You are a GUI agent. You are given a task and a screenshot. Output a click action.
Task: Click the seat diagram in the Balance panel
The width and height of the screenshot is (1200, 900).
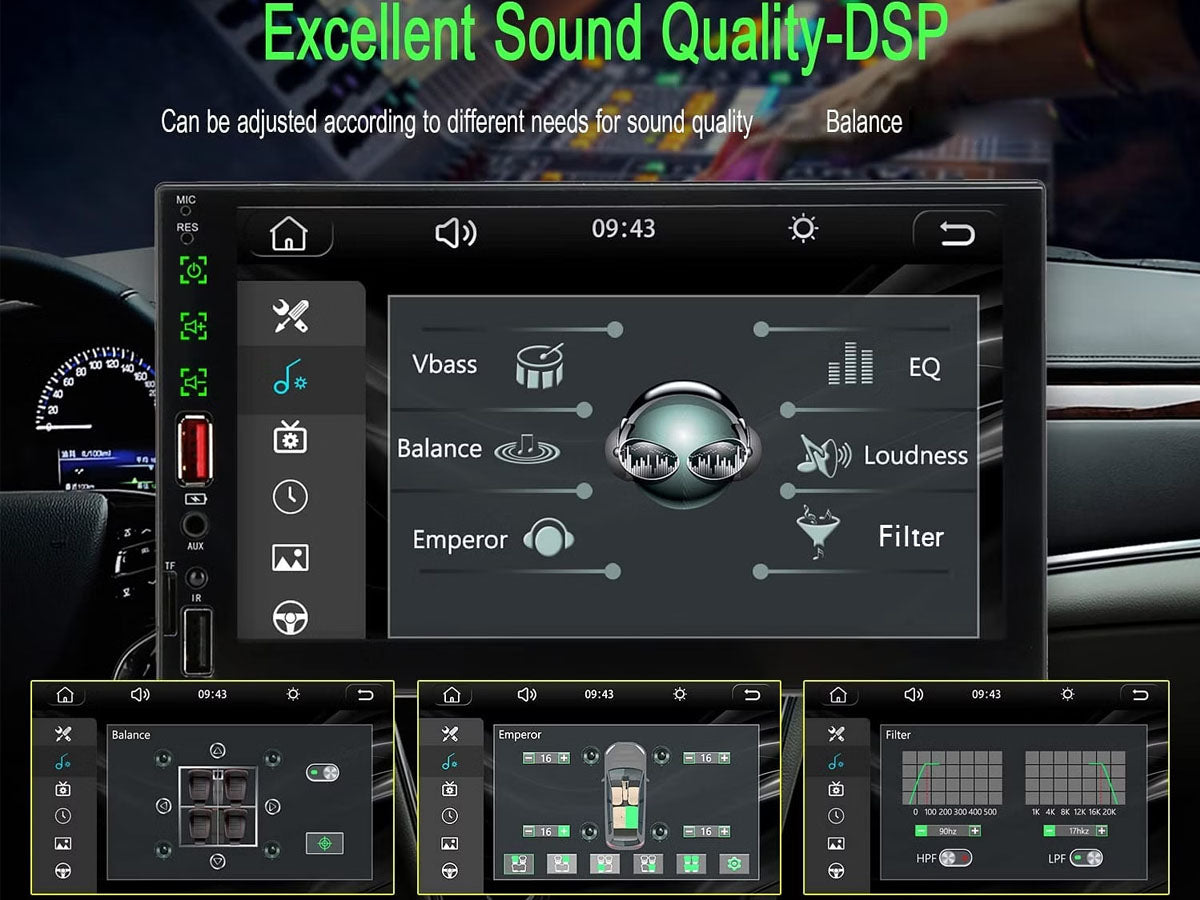(x=218, y=806)
